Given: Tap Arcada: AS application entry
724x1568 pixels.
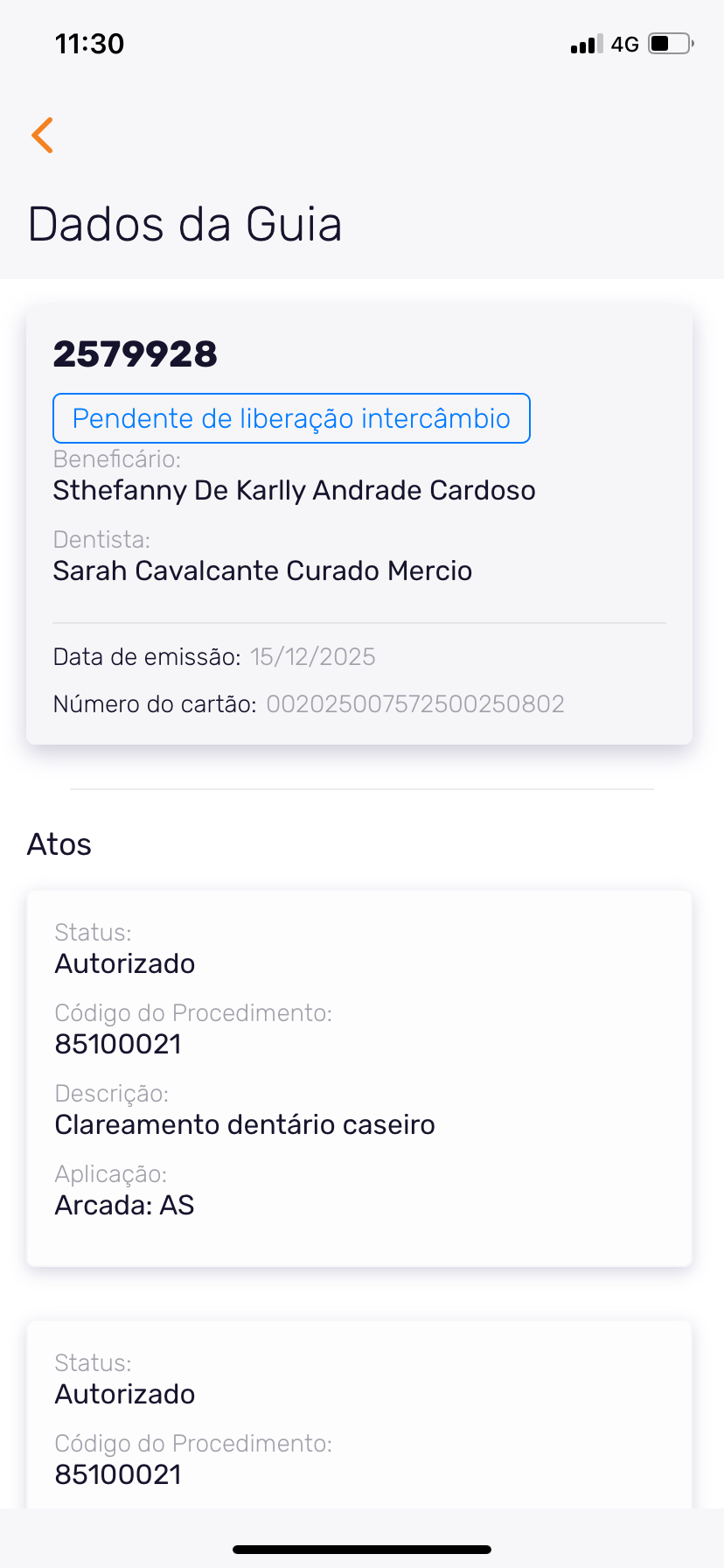Looking at the screenshot, I should click(x=124, y=1205).
